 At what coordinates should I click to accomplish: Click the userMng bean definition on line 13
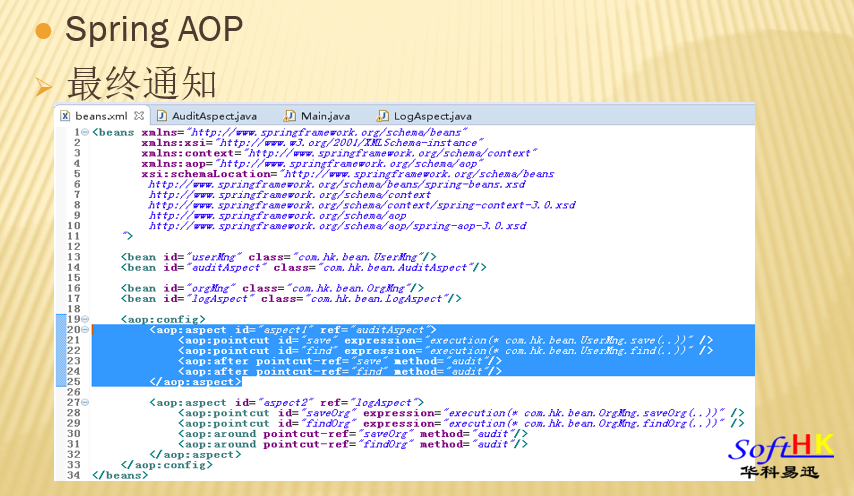pyautogui.click(x=278, y=257)
